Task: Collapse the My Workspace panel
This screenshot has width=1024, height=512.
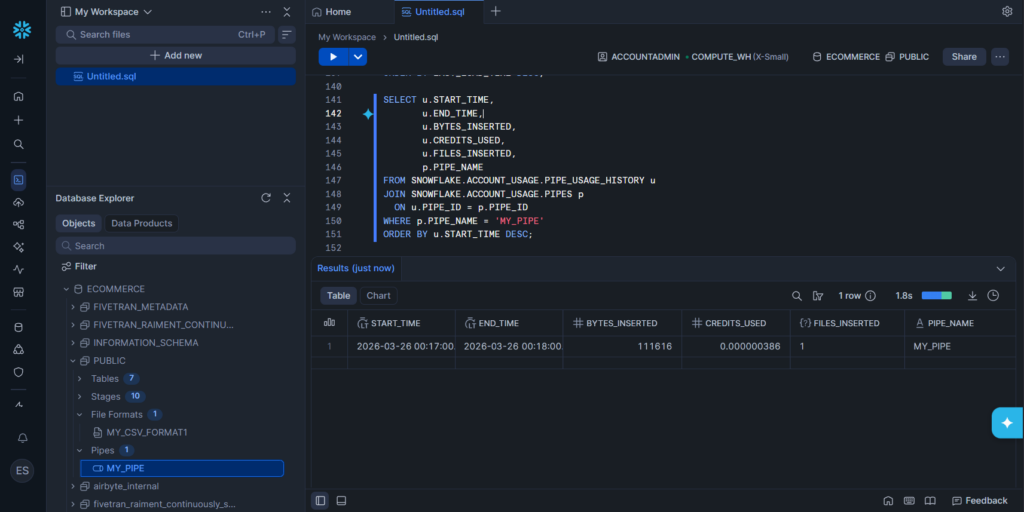Action: click(287, 12)
